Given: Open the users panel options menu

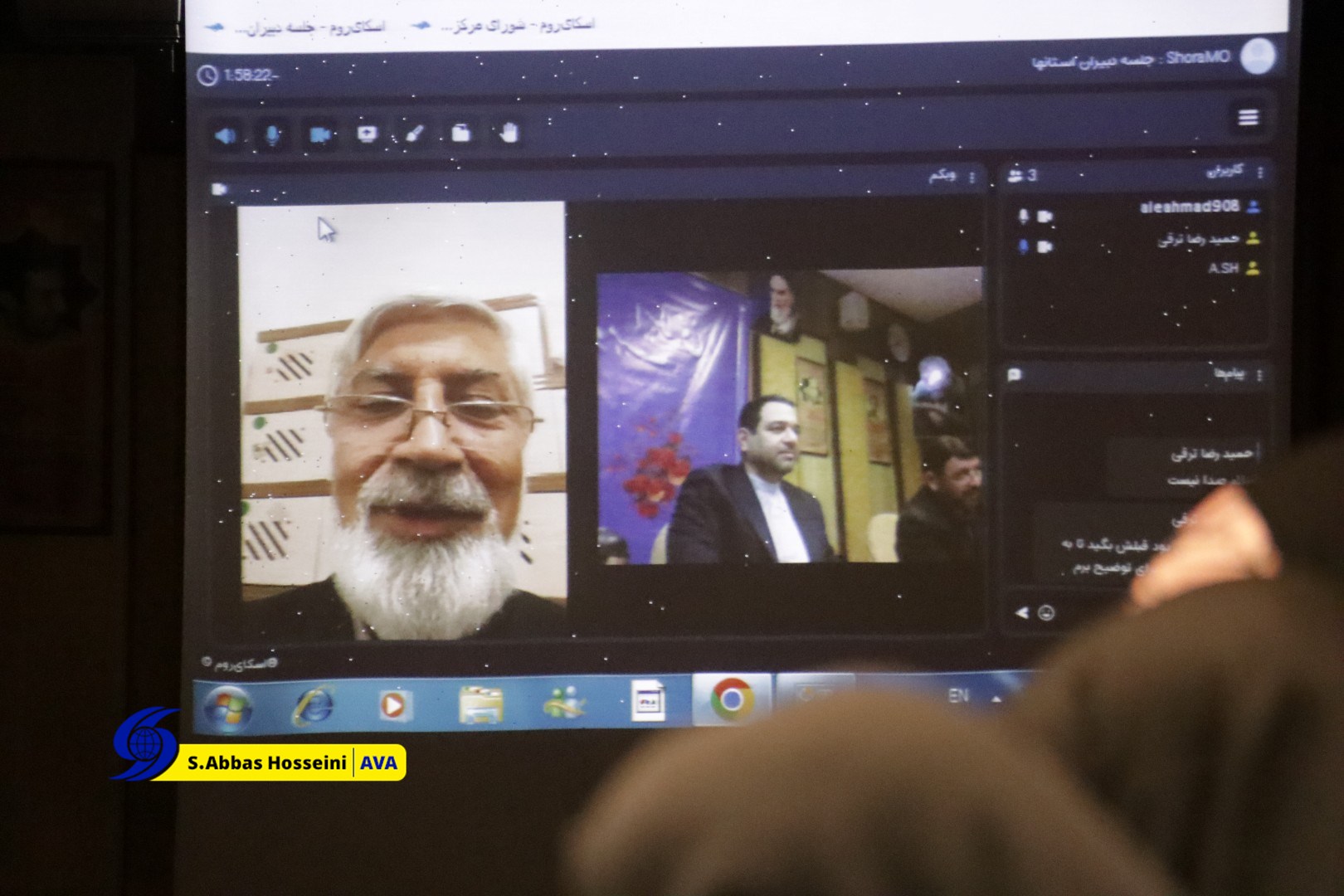Looking at the screenshot, I should click(x=1260, y=173).
